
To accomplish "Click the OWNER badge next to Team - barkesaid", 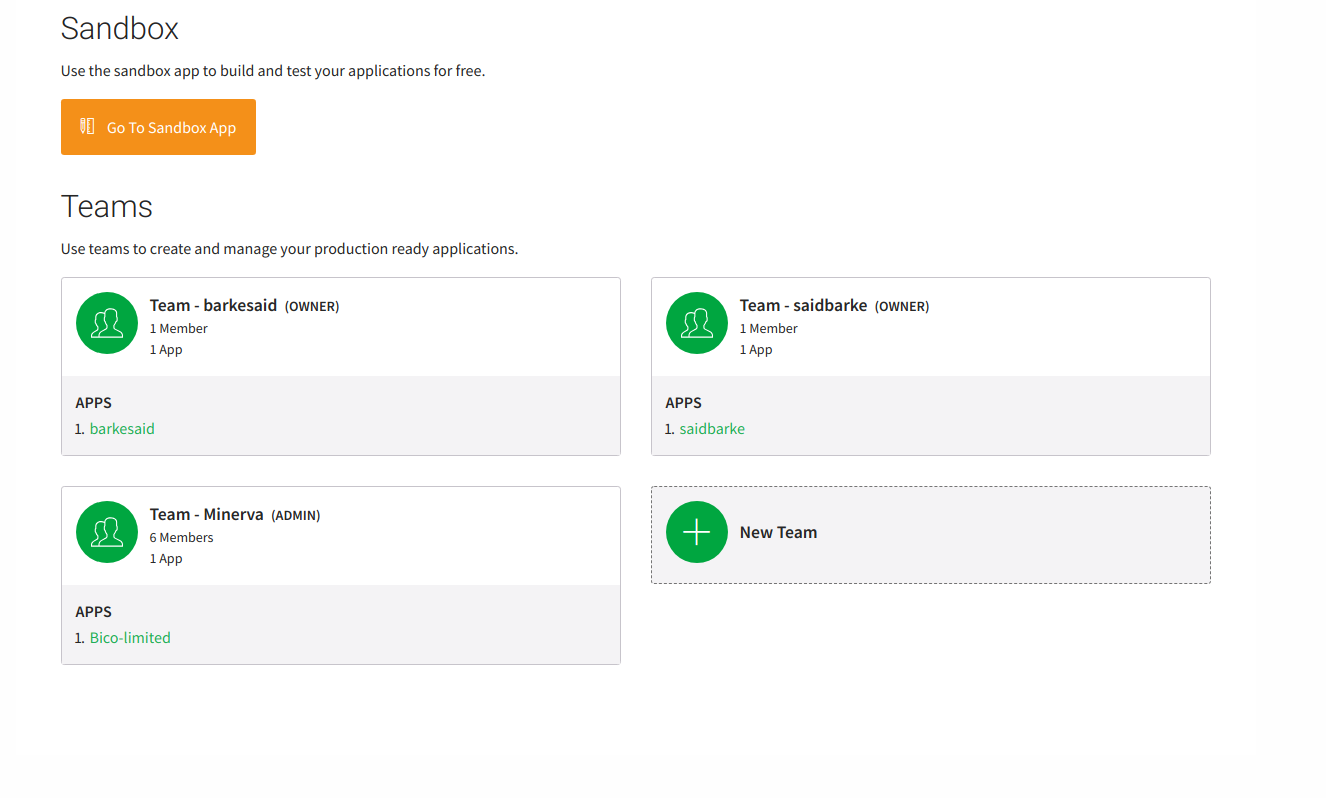I will tap(312, 307).
